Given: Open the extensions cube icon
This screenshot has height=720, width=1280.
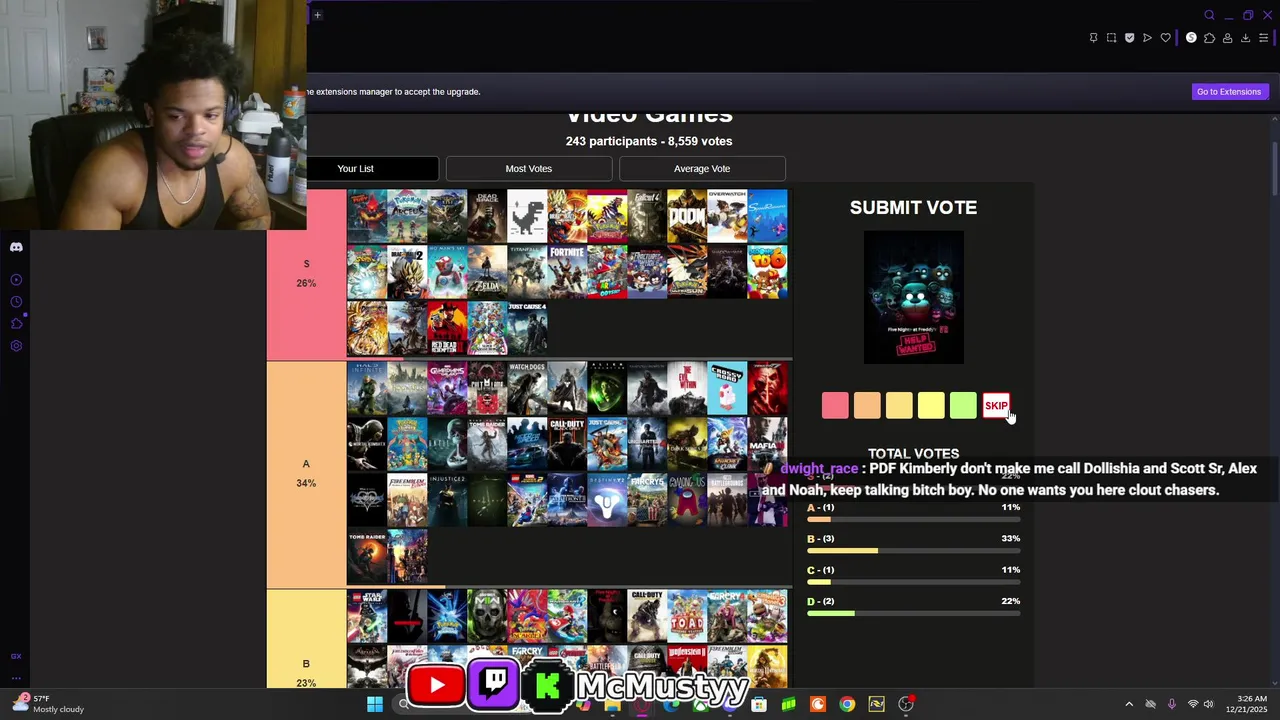Looking at the screenshot, I should (x=1209, y=38).
